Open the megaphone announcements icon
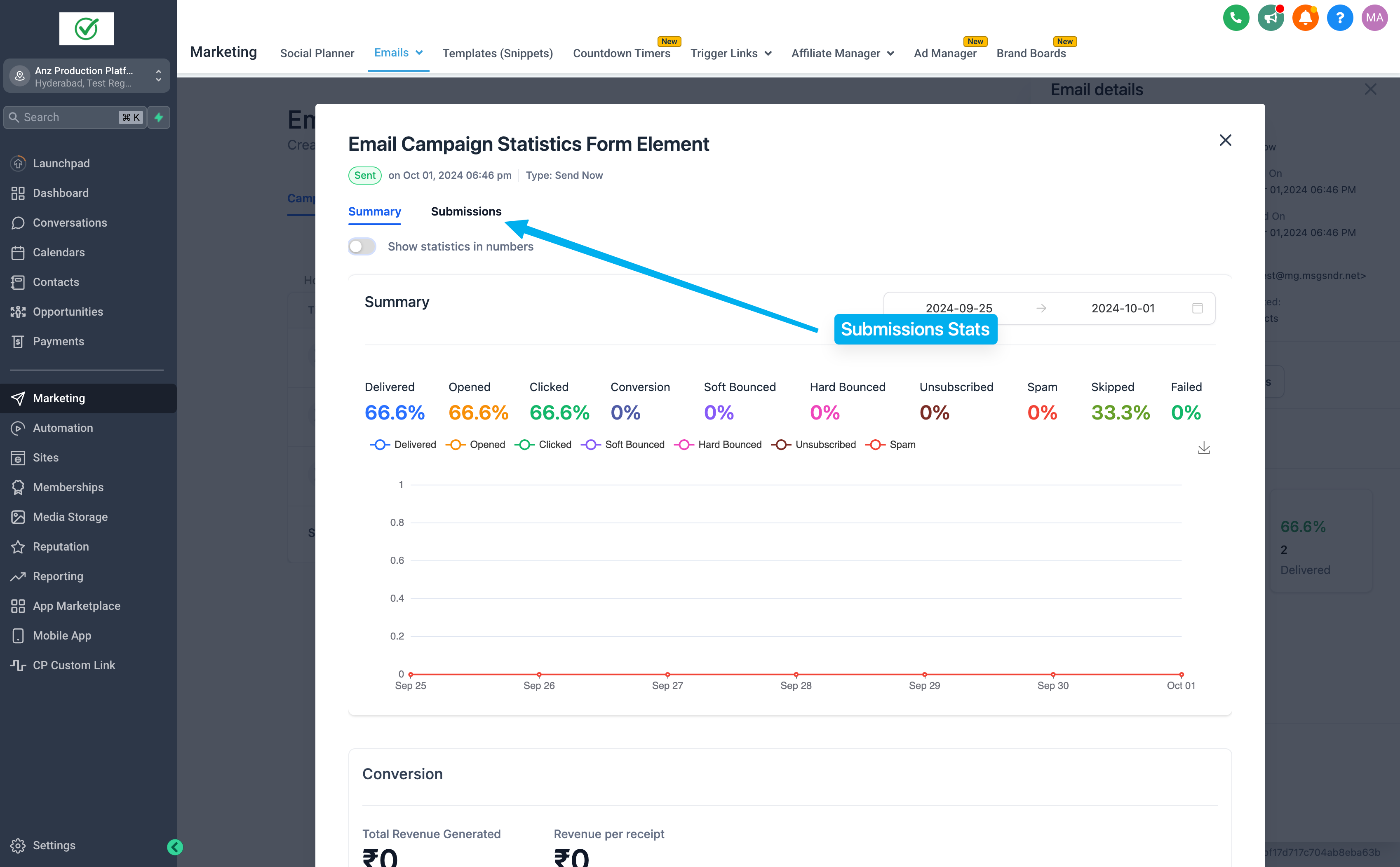The width and height of the screenshot is (1400, 867). coord(1271,18)
